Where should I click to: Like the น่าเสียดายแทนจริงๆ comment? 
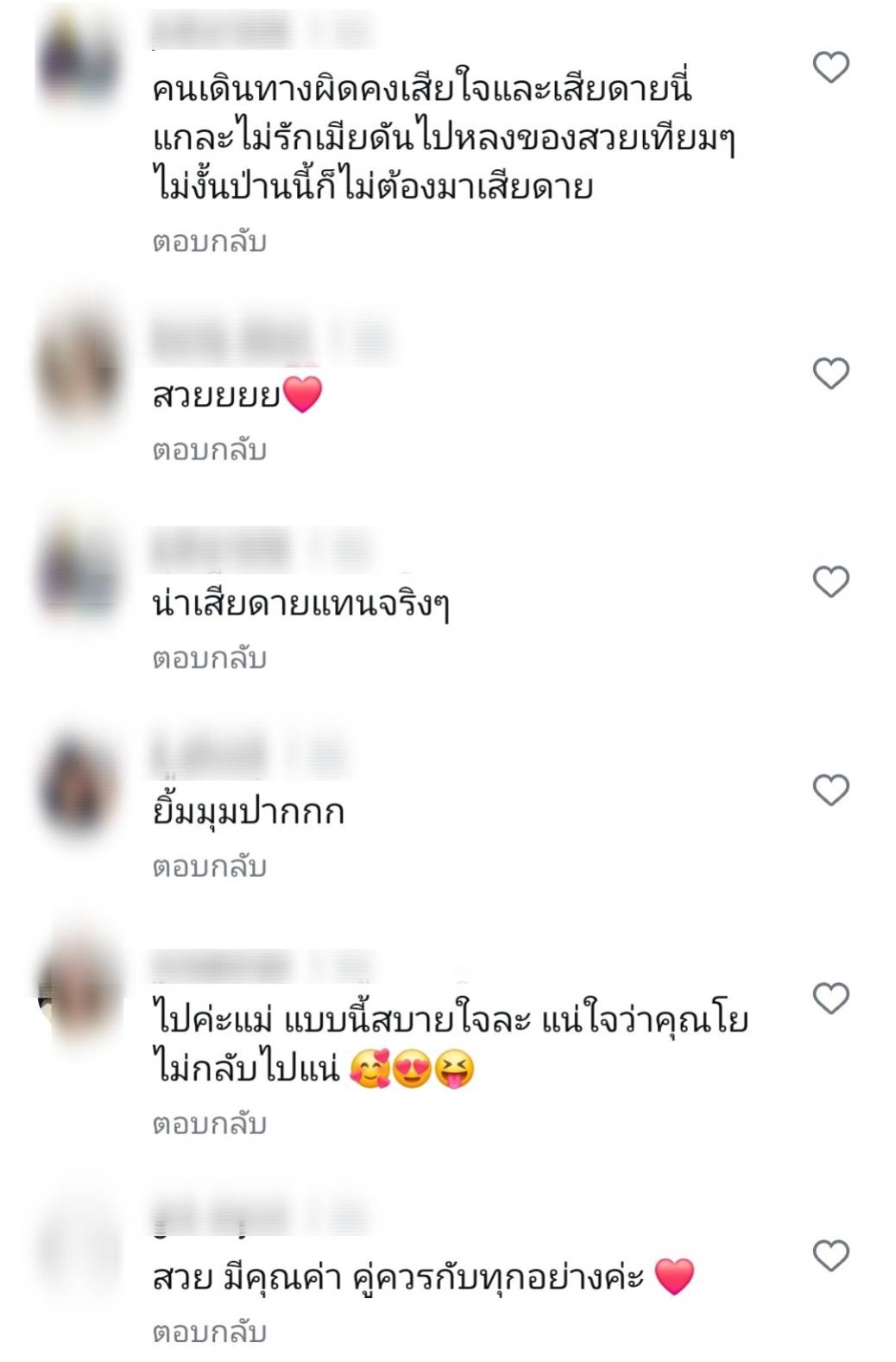click(831, 582)
